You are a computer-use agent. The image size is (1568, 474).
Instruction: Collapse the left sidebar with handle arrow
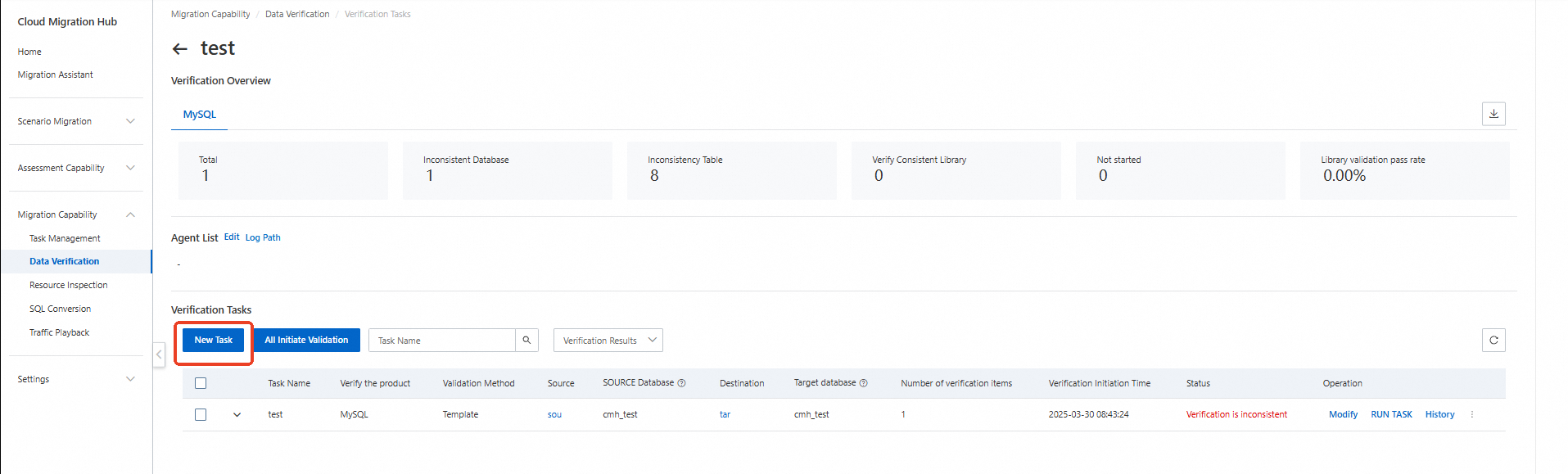tap(159, 354)
